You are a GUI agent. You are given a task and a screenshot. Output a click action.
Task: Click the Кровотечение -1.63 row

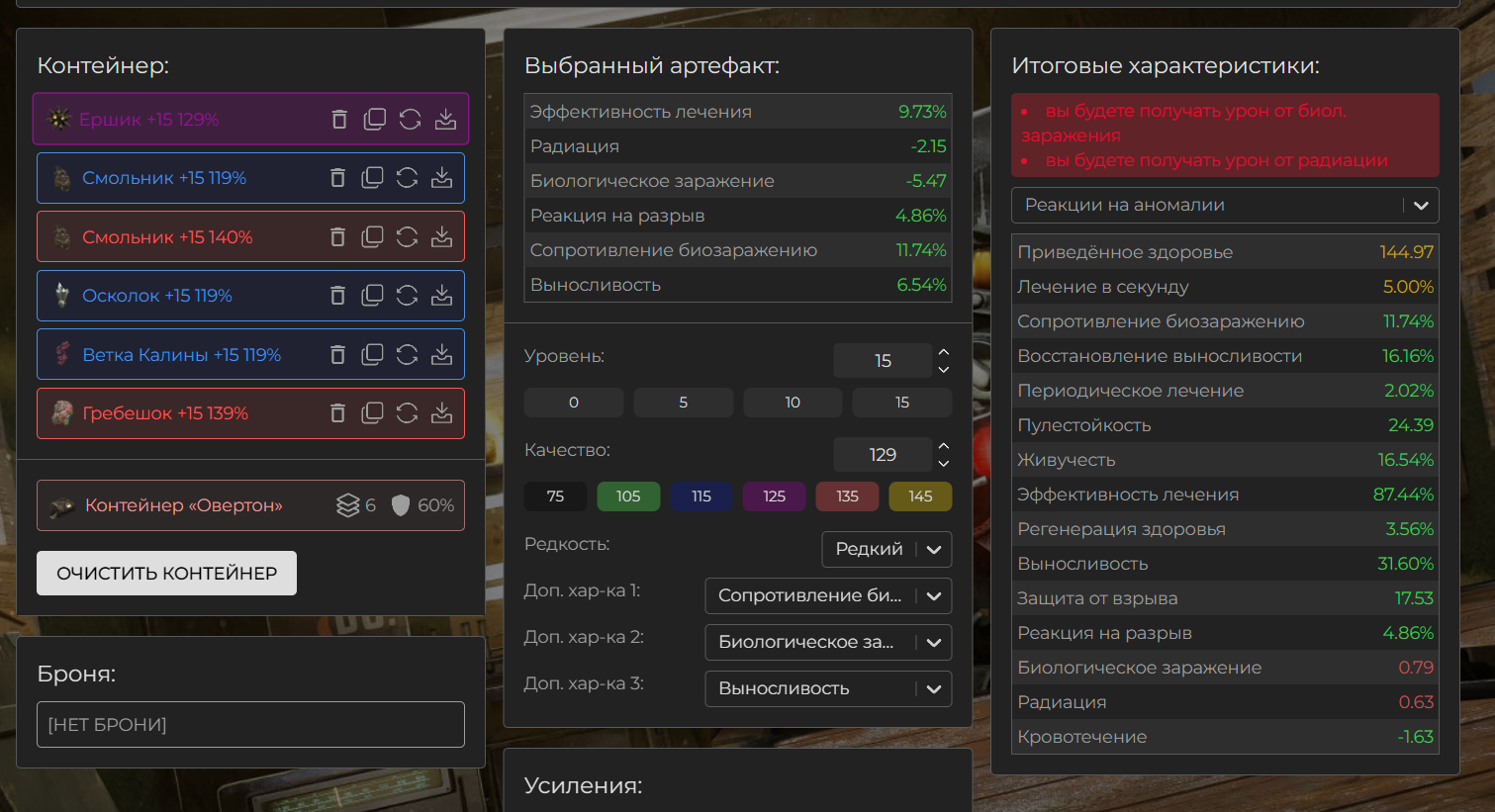coord(1225,737)
